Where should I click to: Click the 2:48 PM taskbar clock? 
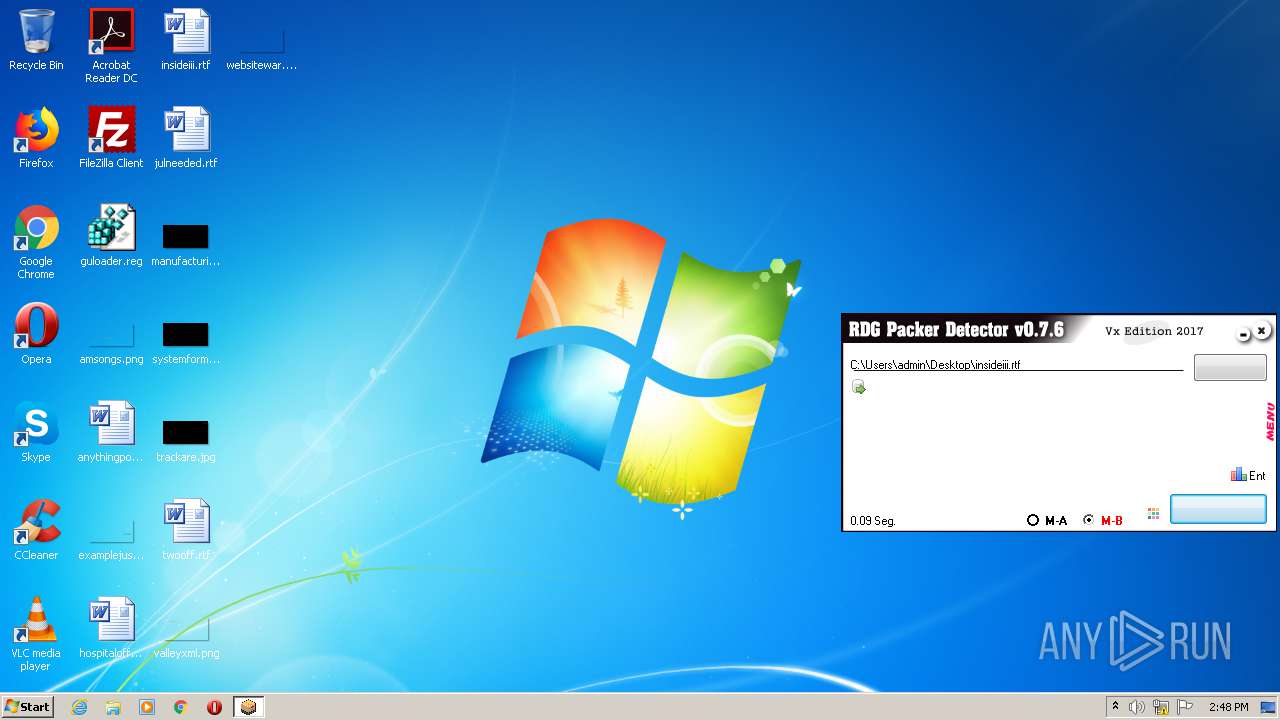1228,707
